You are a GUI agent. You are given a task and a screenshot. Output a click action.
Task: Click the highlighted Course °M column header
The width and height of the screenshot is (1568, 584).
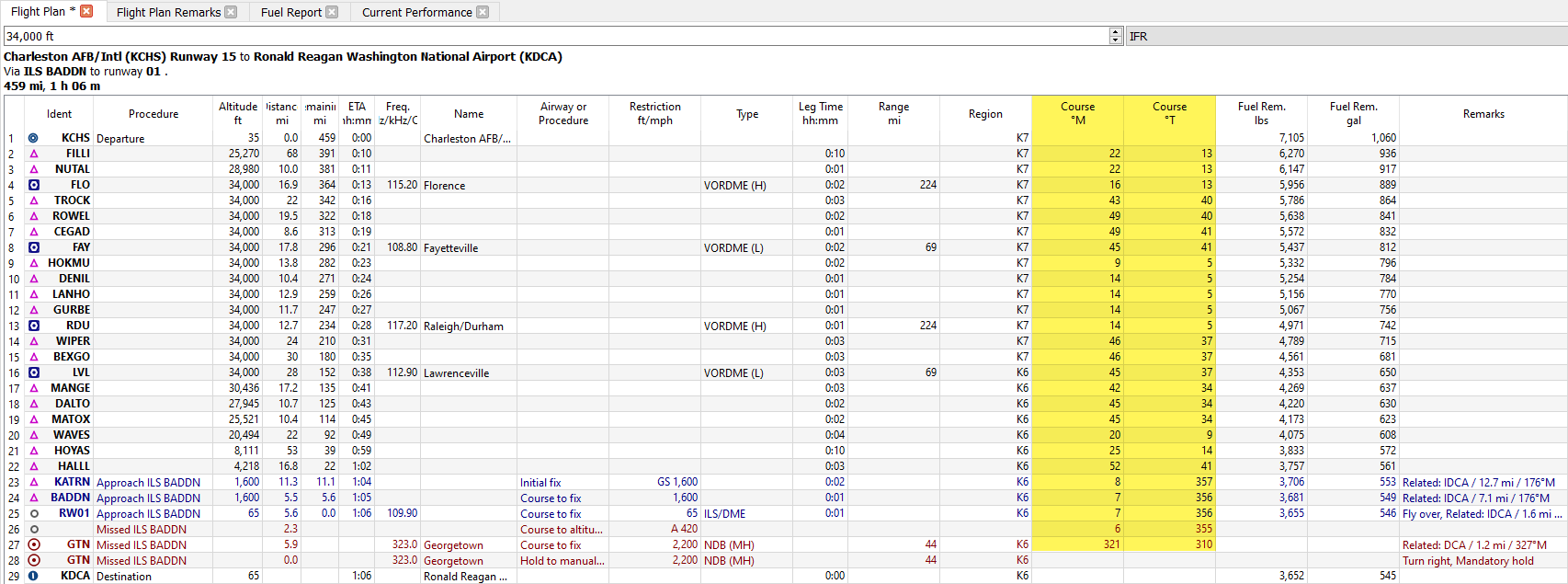[x=1077, y=113]
